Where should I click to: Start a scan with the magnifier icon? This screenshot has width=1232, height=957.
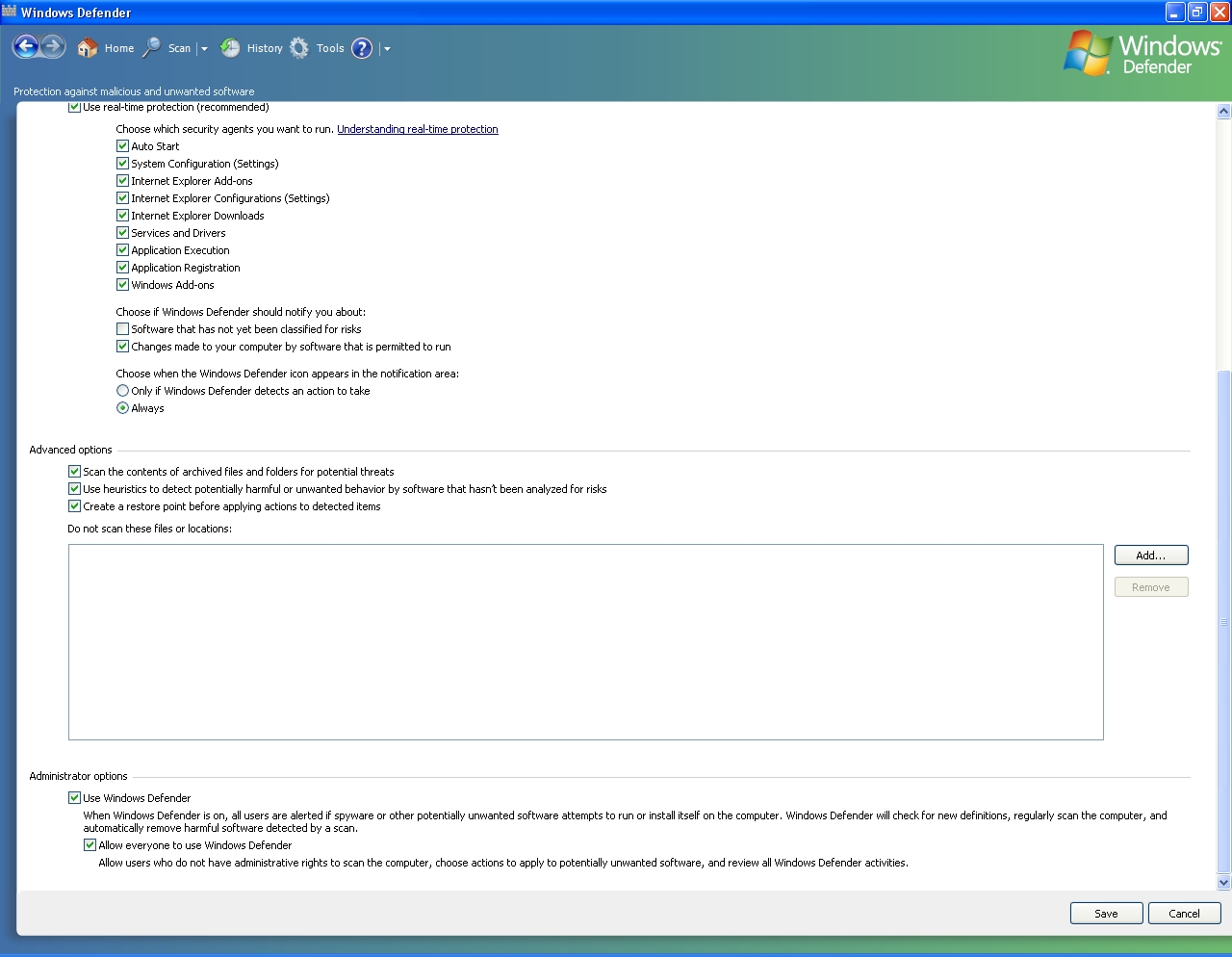152,48
